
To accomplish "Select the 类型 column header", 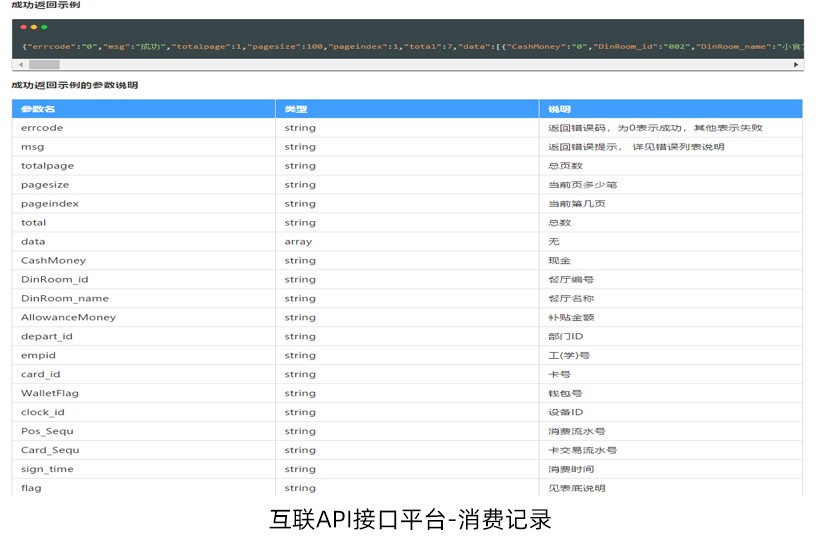I will [x=296, y=109].
